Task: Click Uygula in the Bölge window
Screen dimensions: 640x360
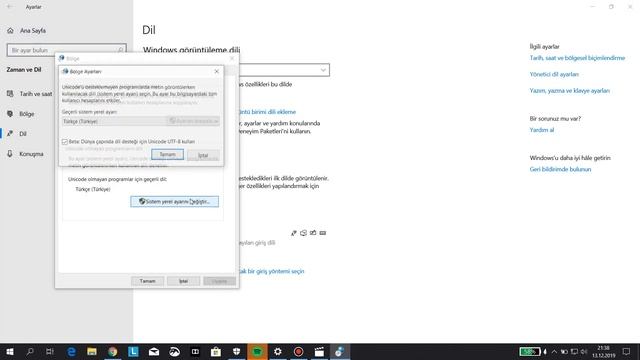Action: 220,281
